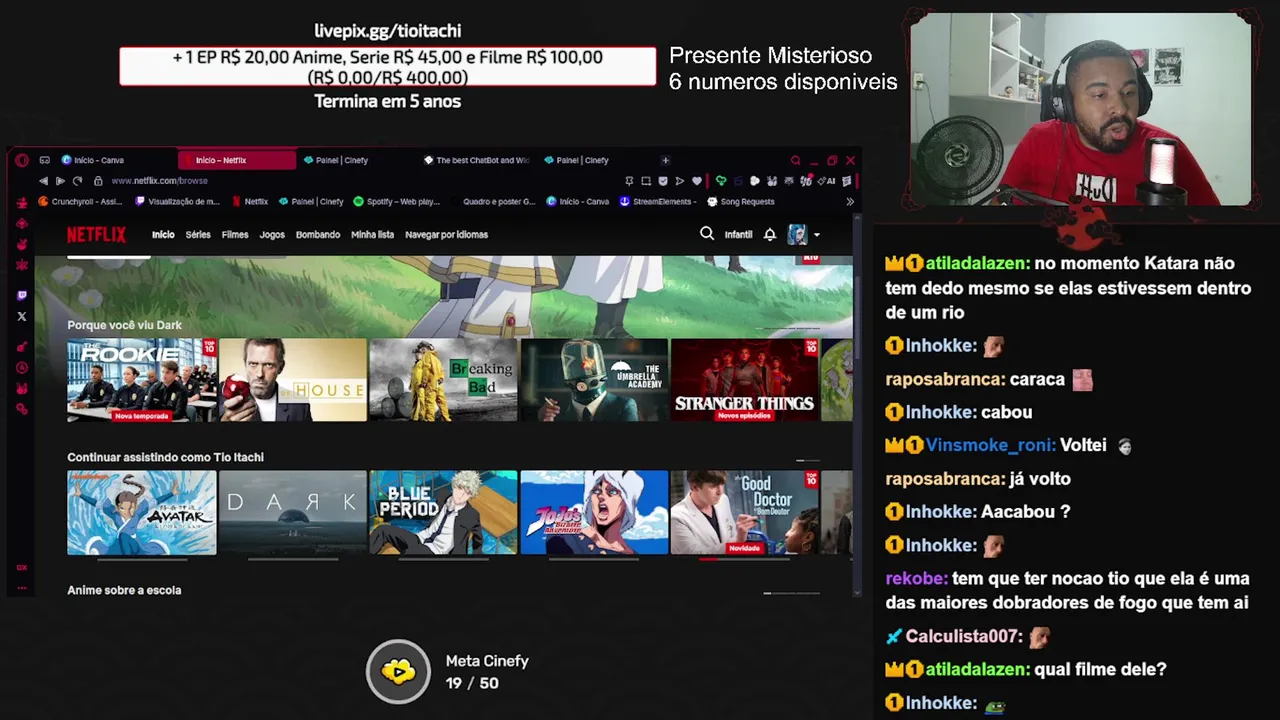Open the Painel | Cinefy bookmark

click(311, 201)
